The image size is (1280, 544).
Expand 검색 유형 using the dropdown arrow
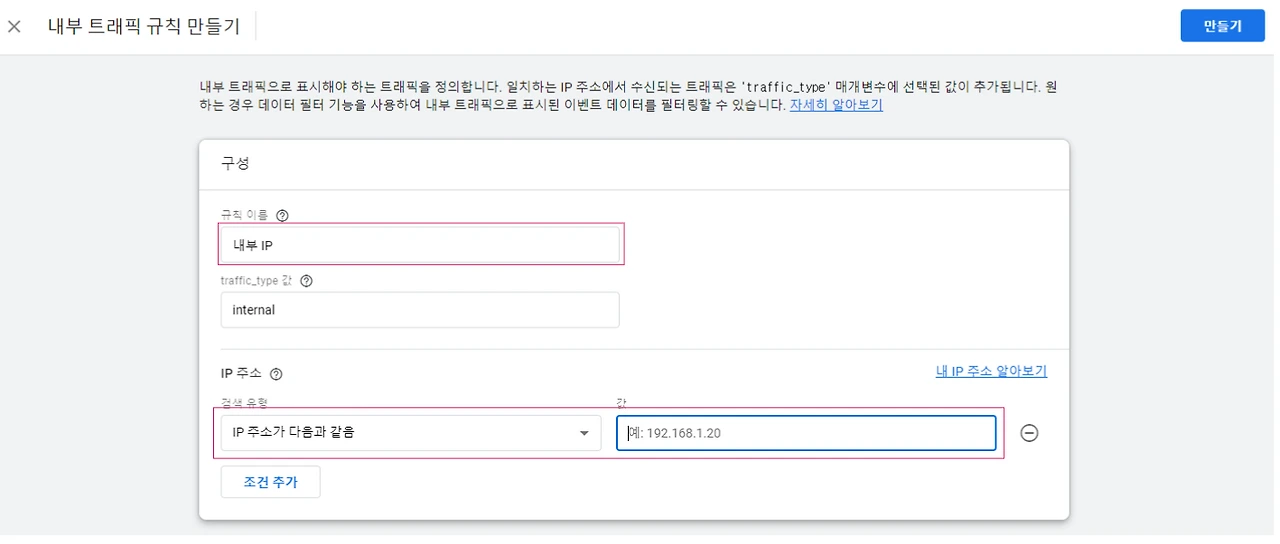click(584, 434)
